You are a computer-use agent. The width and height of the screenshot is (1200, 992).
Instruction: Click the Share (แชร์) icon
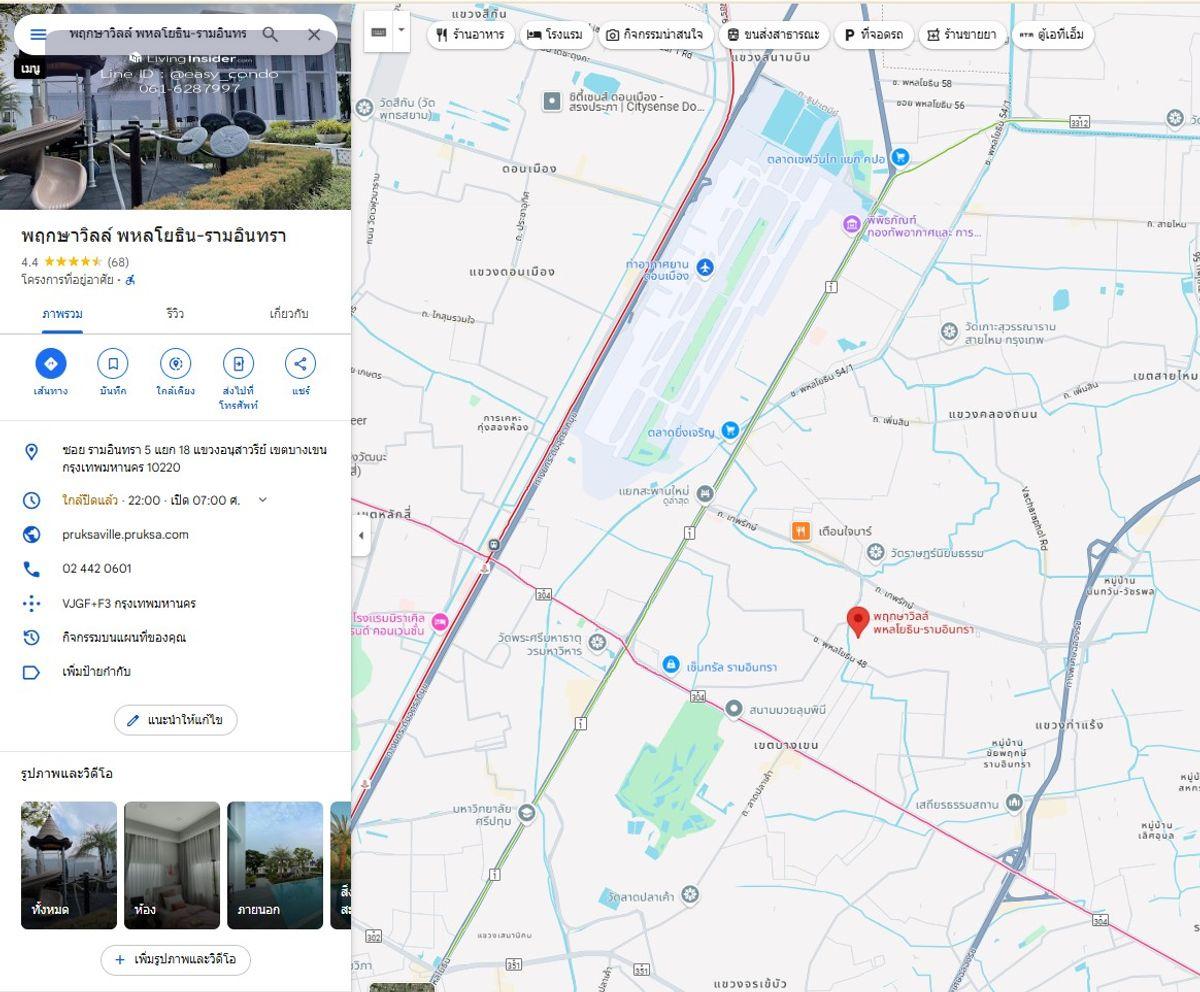tap(300, 364)
